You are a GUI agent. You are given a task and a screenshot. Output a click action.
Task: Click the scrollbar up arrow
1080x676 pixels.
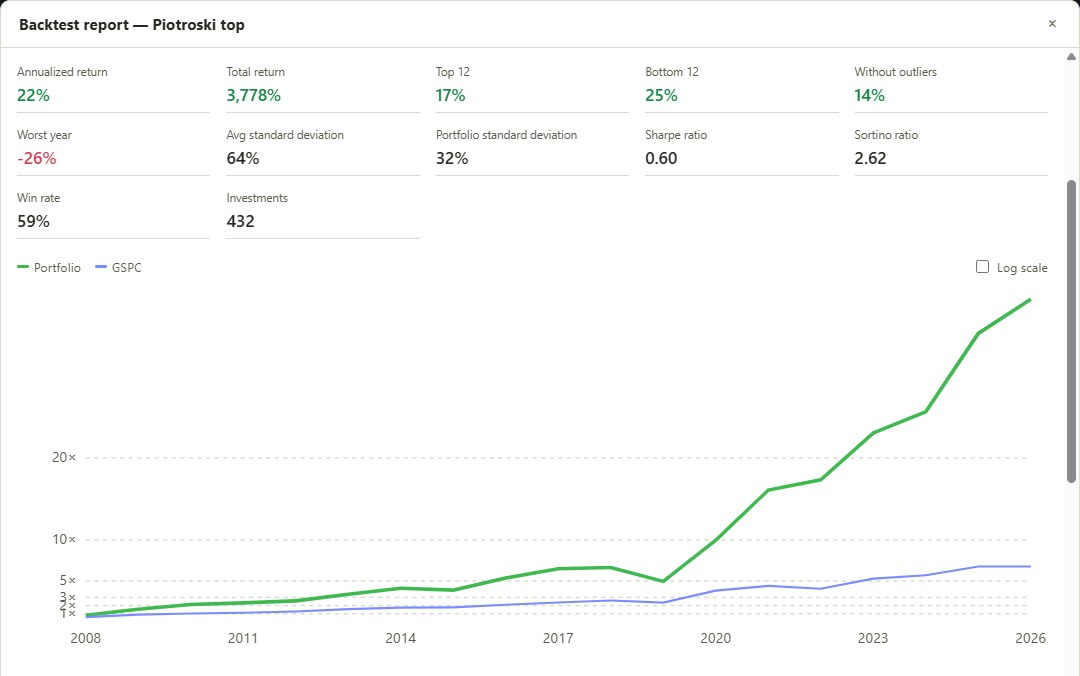(x=1071, y=57)
